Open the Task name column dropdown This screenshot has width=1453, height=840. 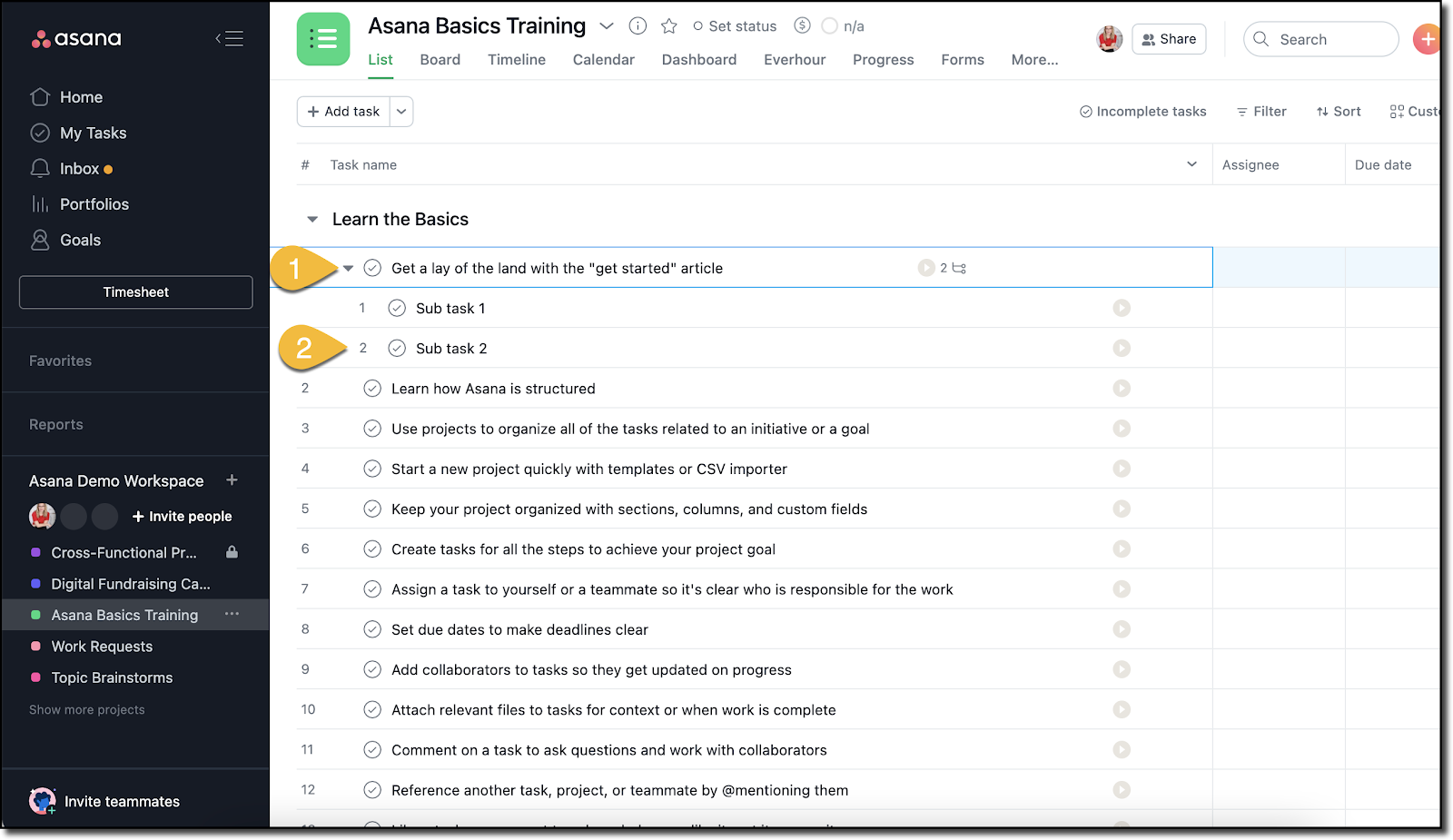pos(1191,164)
